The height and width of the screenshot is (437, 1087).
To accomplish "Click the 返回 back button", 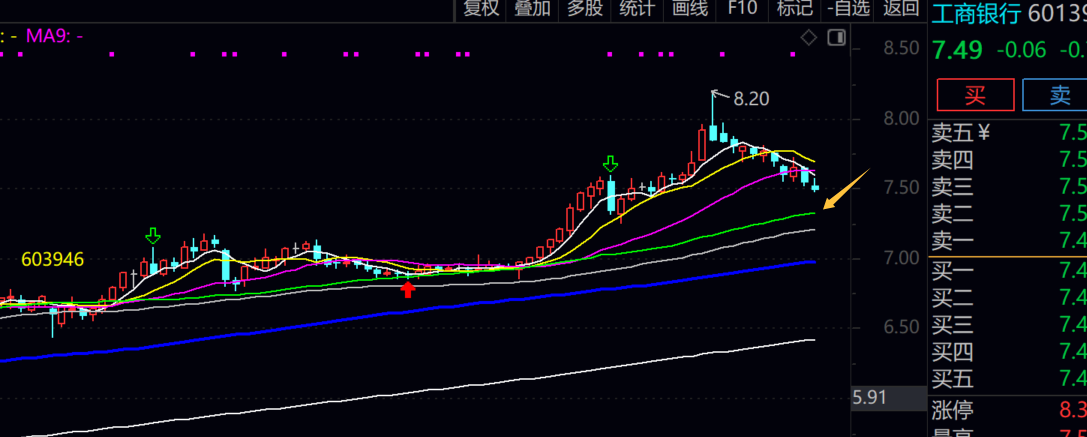I will click(x=901, y=9).
